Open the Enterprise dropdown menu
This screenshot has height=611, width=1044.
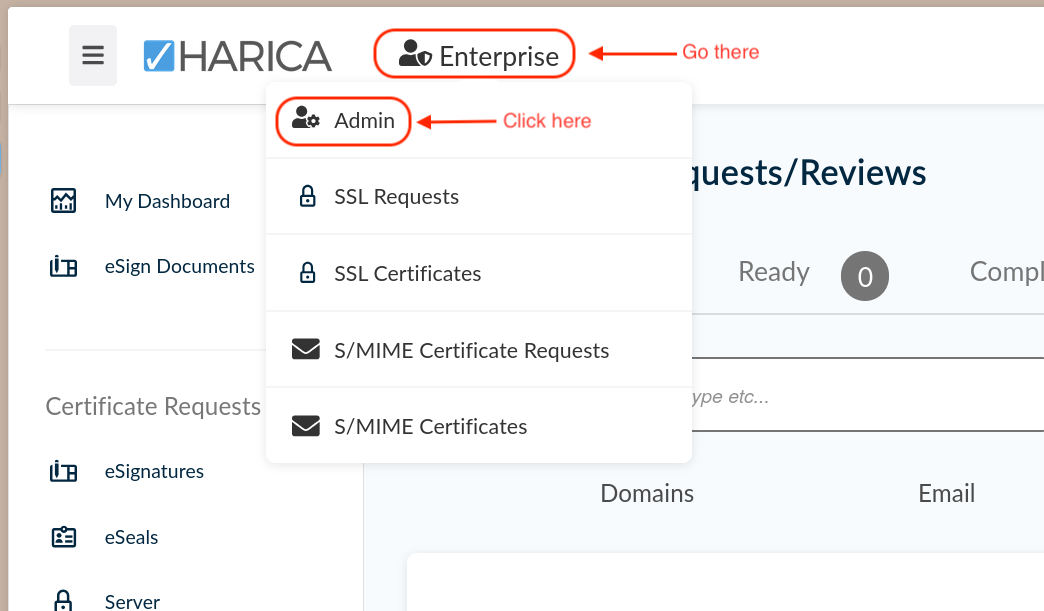click(x=475, y=56)
